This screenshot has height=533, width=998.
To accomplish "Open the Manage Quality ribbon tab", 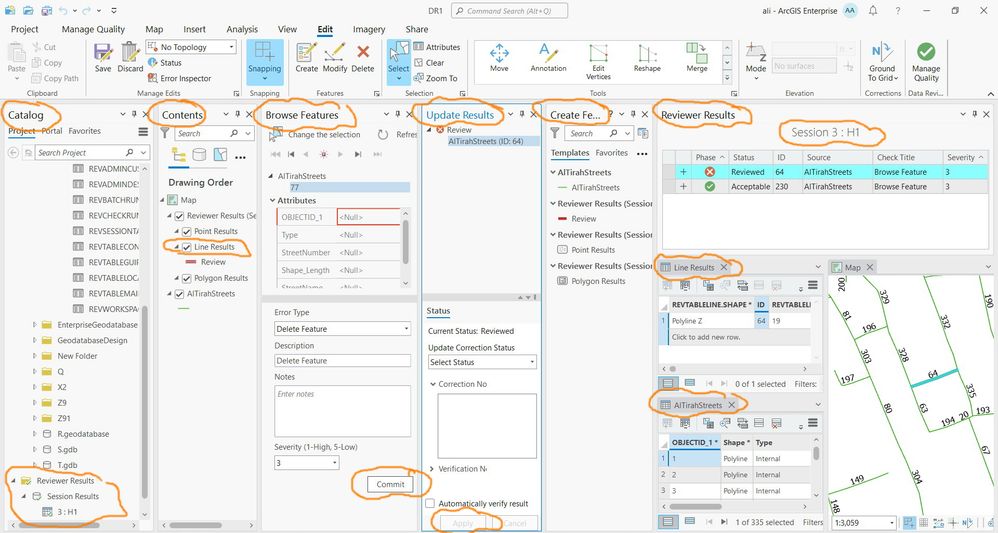I will click(x=93, y=29).
